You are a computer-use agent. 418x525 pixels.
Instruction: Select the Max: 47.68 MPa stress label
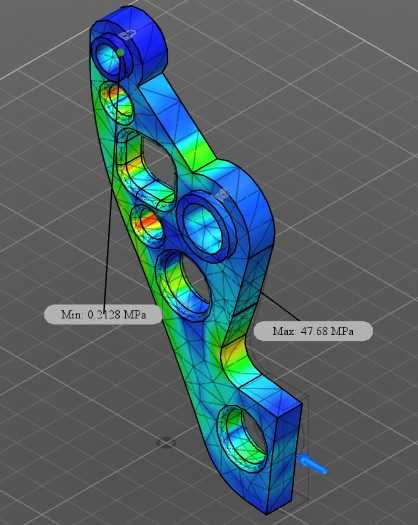(313, 331)
